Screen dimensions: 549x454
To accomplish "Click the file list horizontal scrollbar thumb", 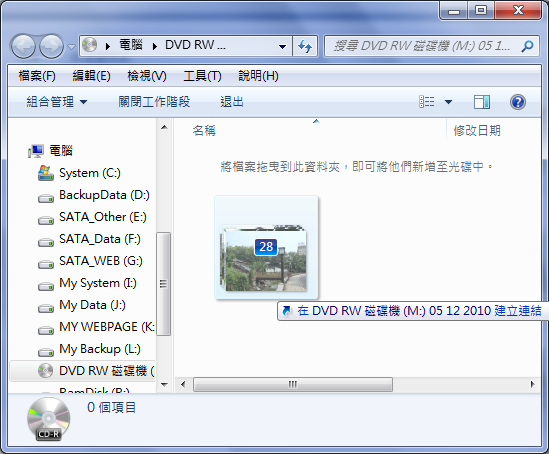I will (x=293, y=385).
